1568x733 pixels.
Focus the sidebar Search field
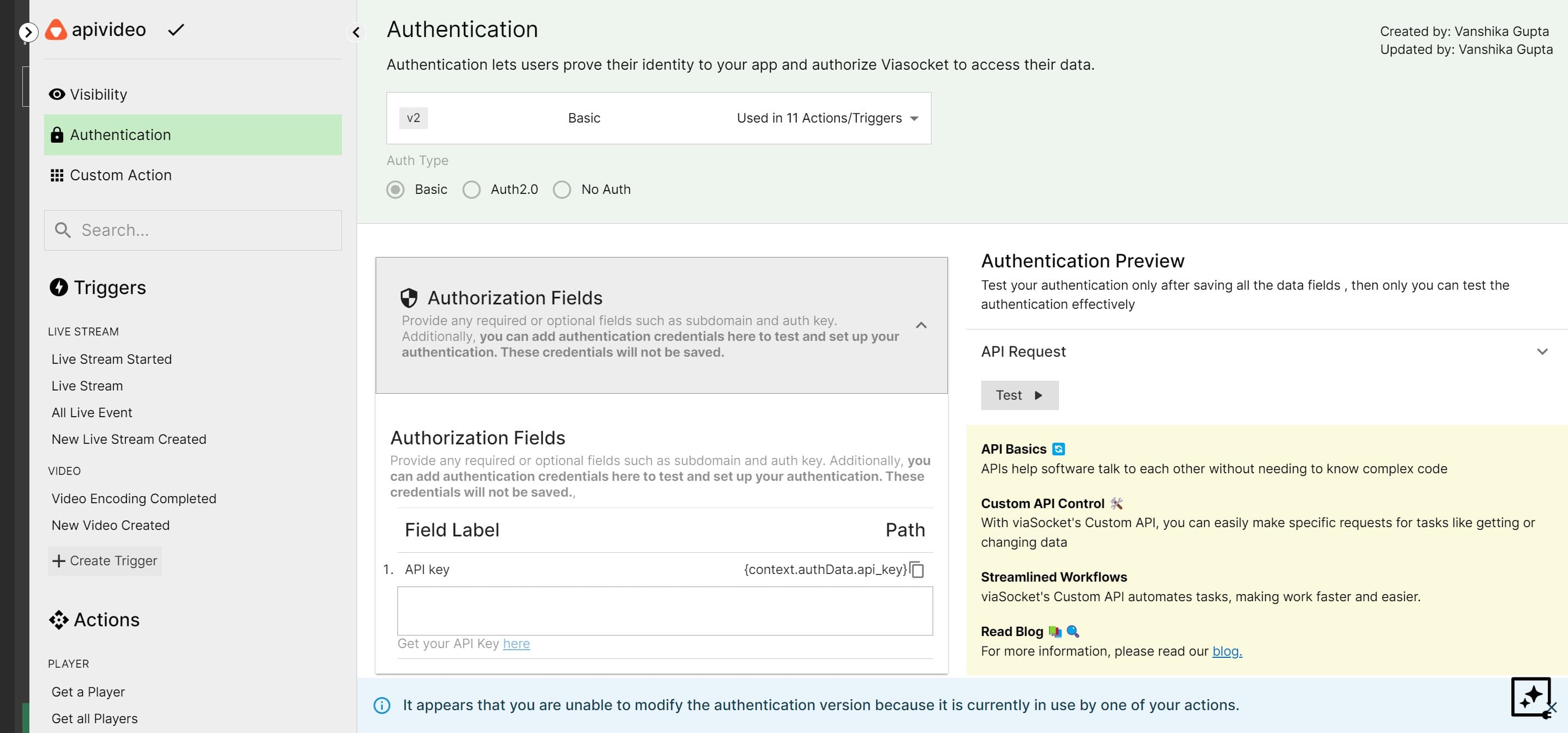[x=193, y=230]
